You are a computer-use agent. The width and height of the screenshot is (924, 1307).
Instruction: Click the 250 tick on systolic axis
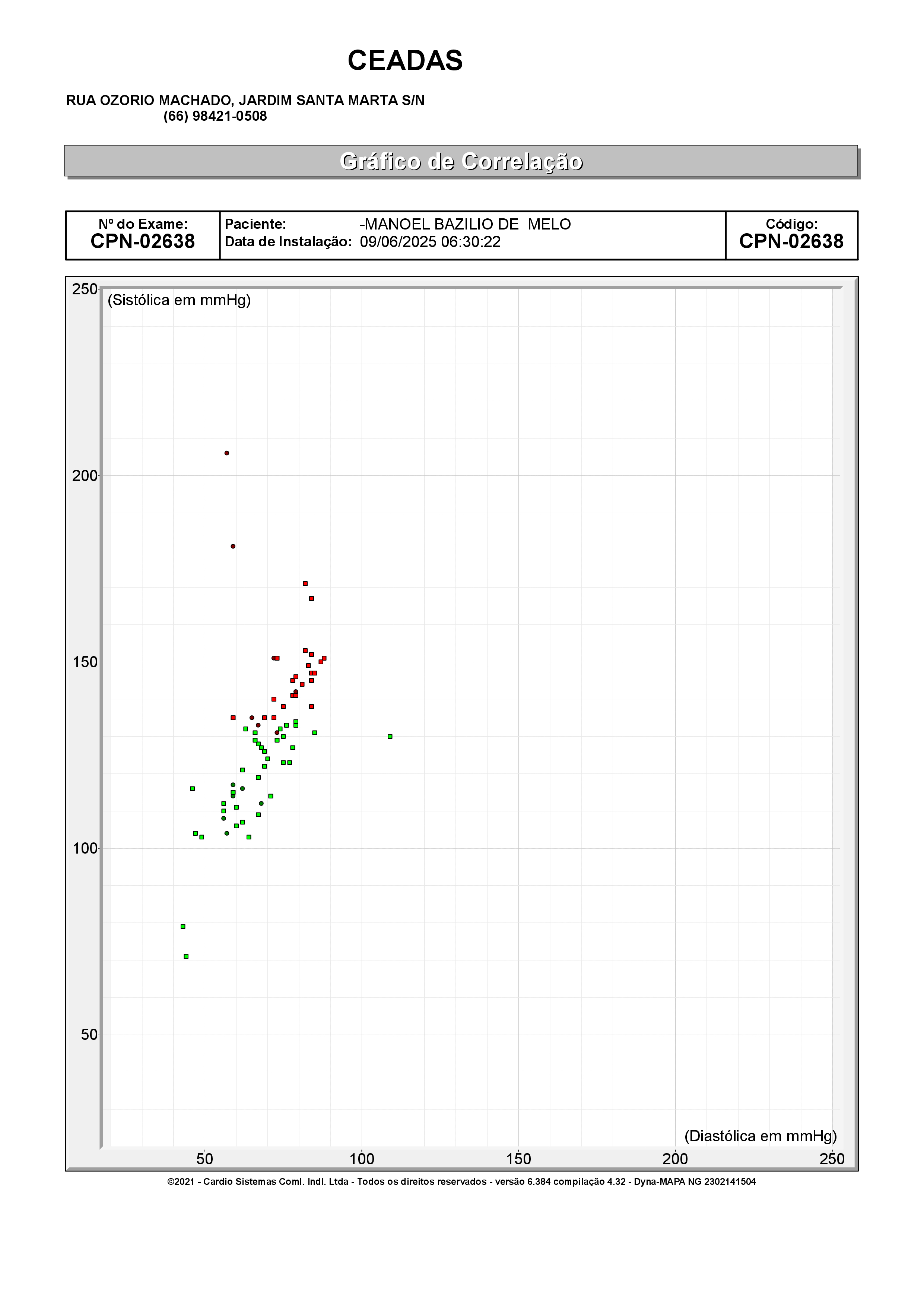pos(85,289)
